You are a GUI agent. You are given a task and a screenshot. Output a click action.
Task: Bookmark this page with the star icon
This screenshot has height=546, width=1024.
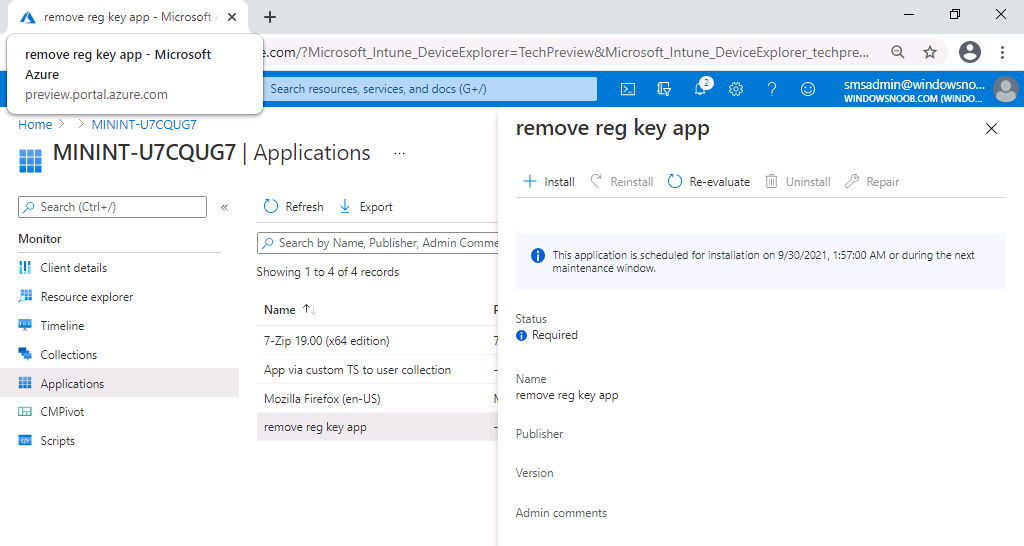(930, 52)
